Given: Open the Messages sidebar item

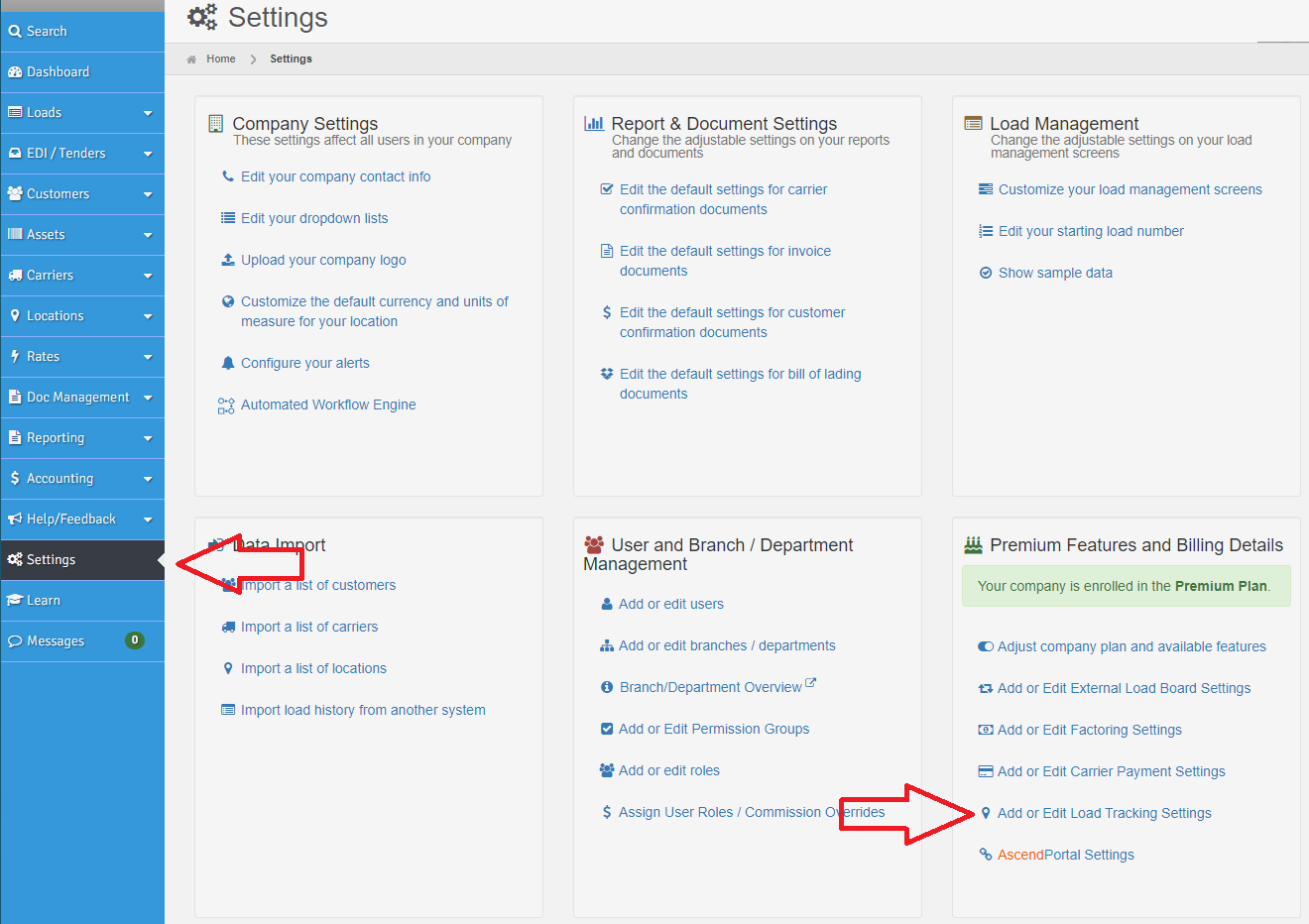Looking at the screenshot, I should [82, 641].
